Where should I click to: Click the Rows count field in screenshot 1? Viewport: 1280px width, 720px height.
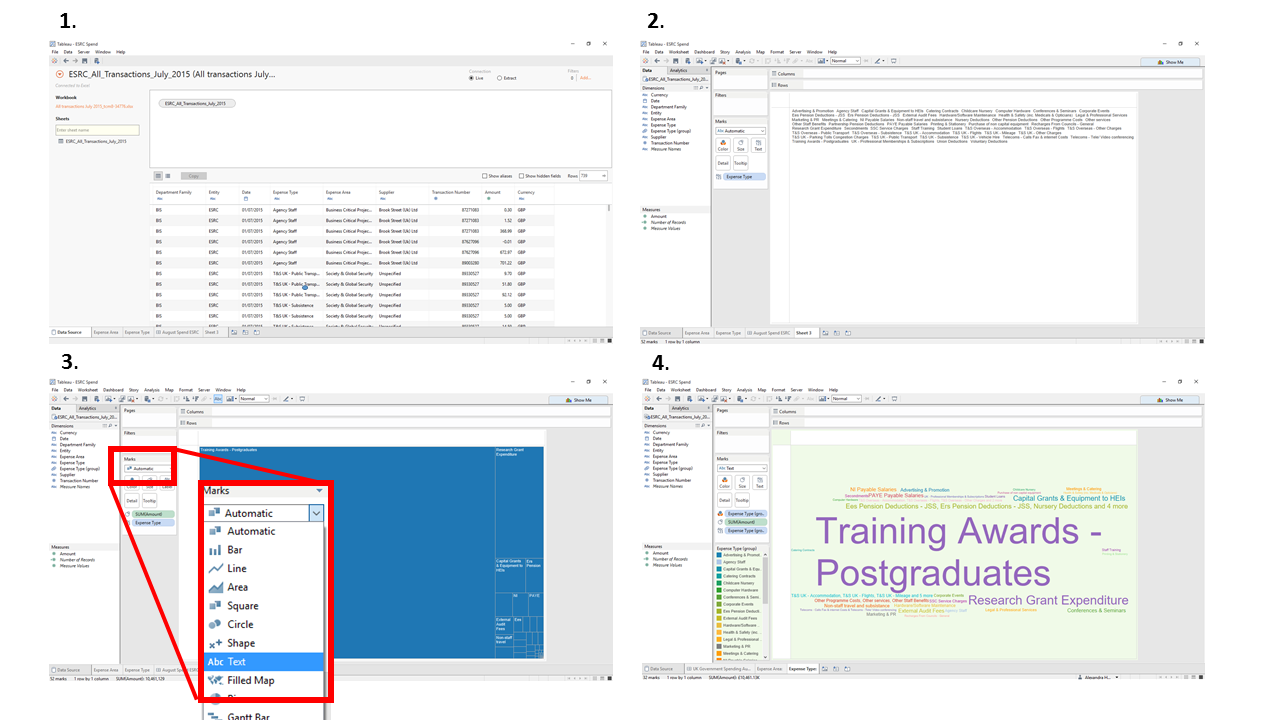coord(594,176)
